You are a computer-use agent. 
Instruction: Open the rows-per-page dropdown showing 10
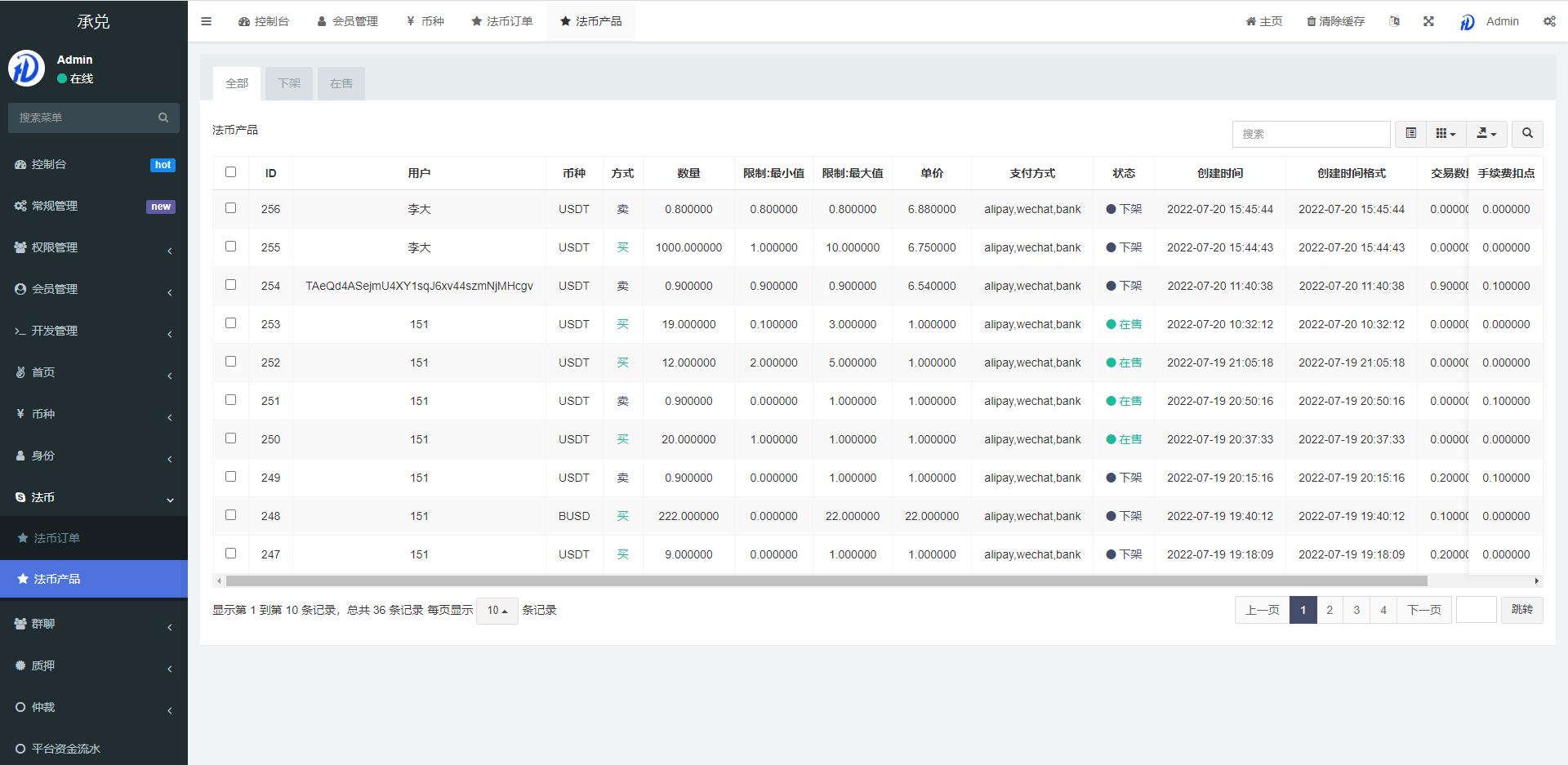tap(497, 610)
